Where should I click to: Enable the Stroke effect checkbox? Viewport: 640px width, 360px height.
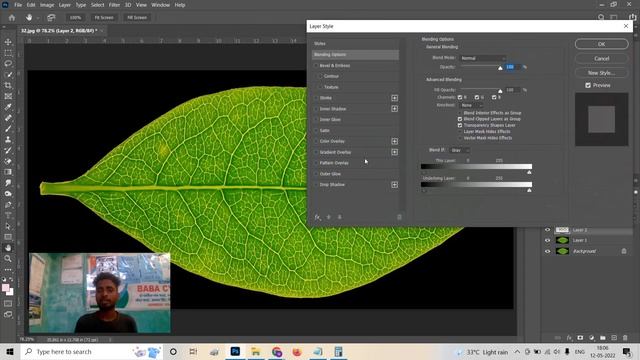coord(316,98)
